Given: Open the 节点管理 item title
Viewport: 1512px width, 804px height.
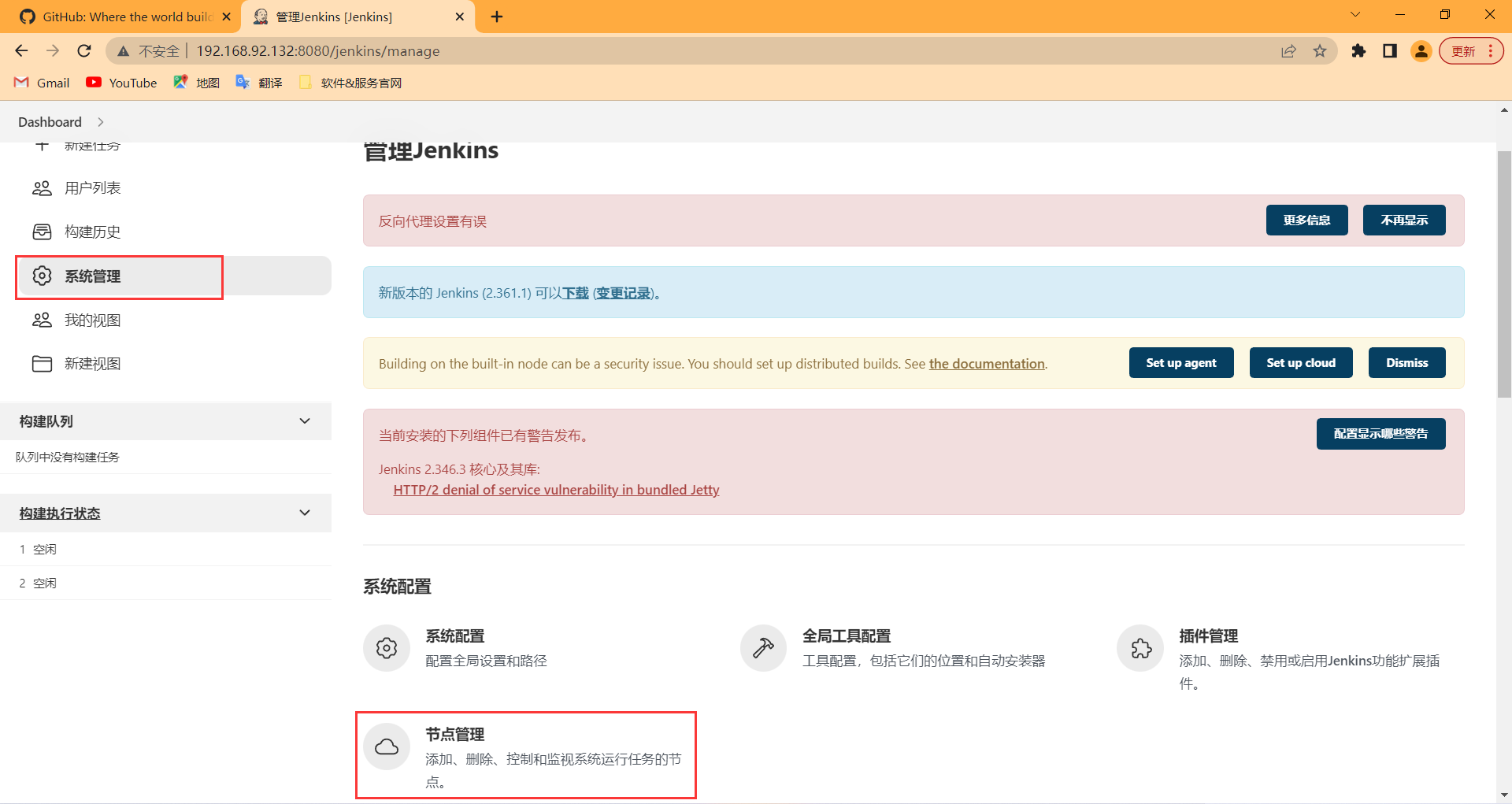Looking at the screenshot, I should [x=455, y=735].
